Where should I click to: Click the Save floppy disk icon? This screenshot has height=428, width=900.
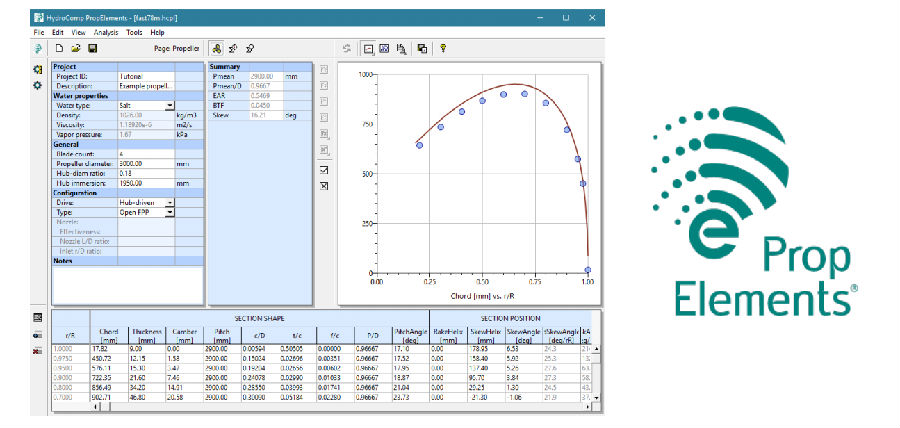(x=92, y=49)
